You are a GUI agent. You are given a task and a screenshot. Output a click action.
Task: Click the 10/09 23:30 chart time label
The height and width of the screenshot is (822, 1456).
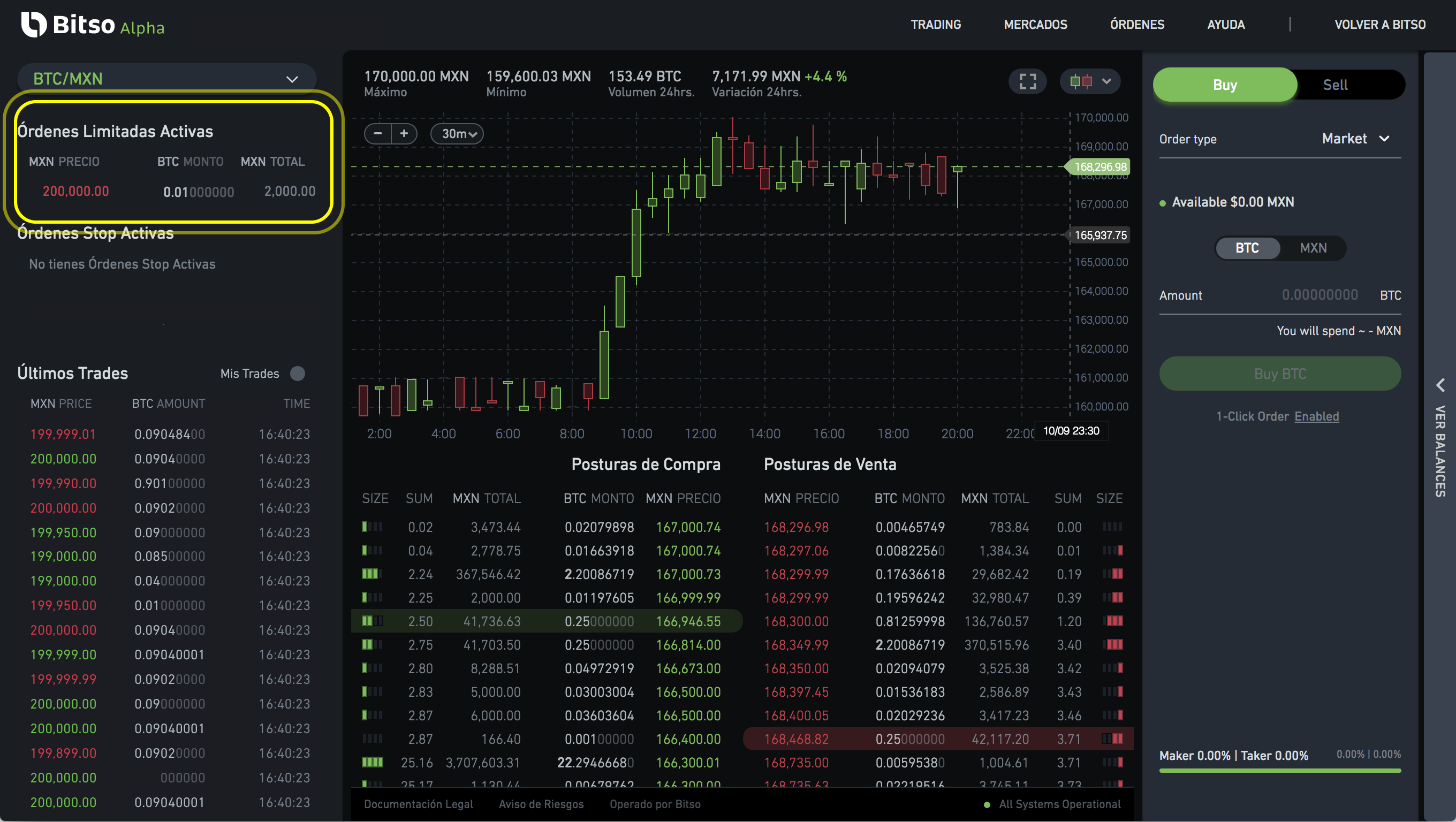(x=1071, y=430)
